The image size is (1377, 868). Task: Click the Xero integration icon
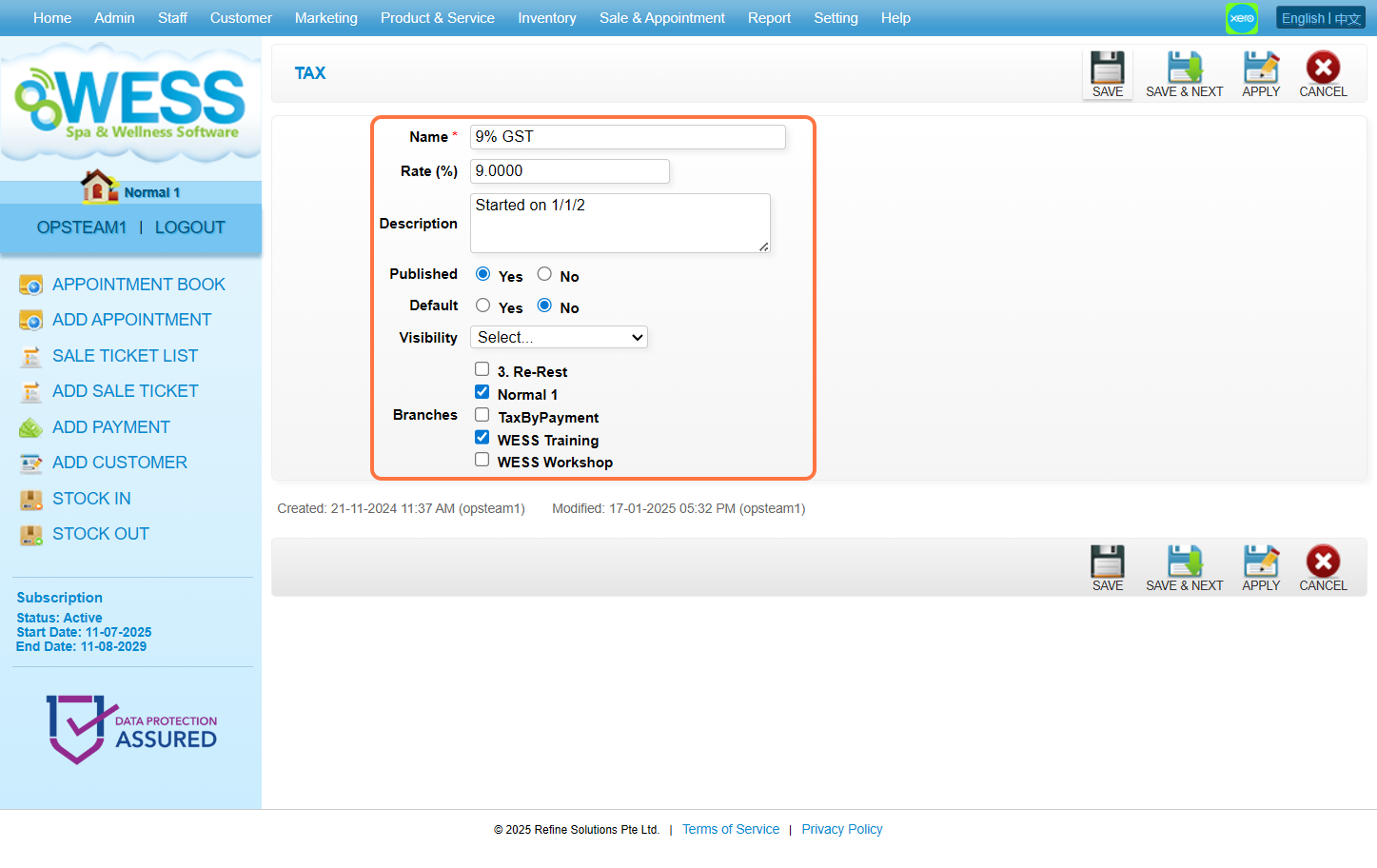click(1241, 18)
